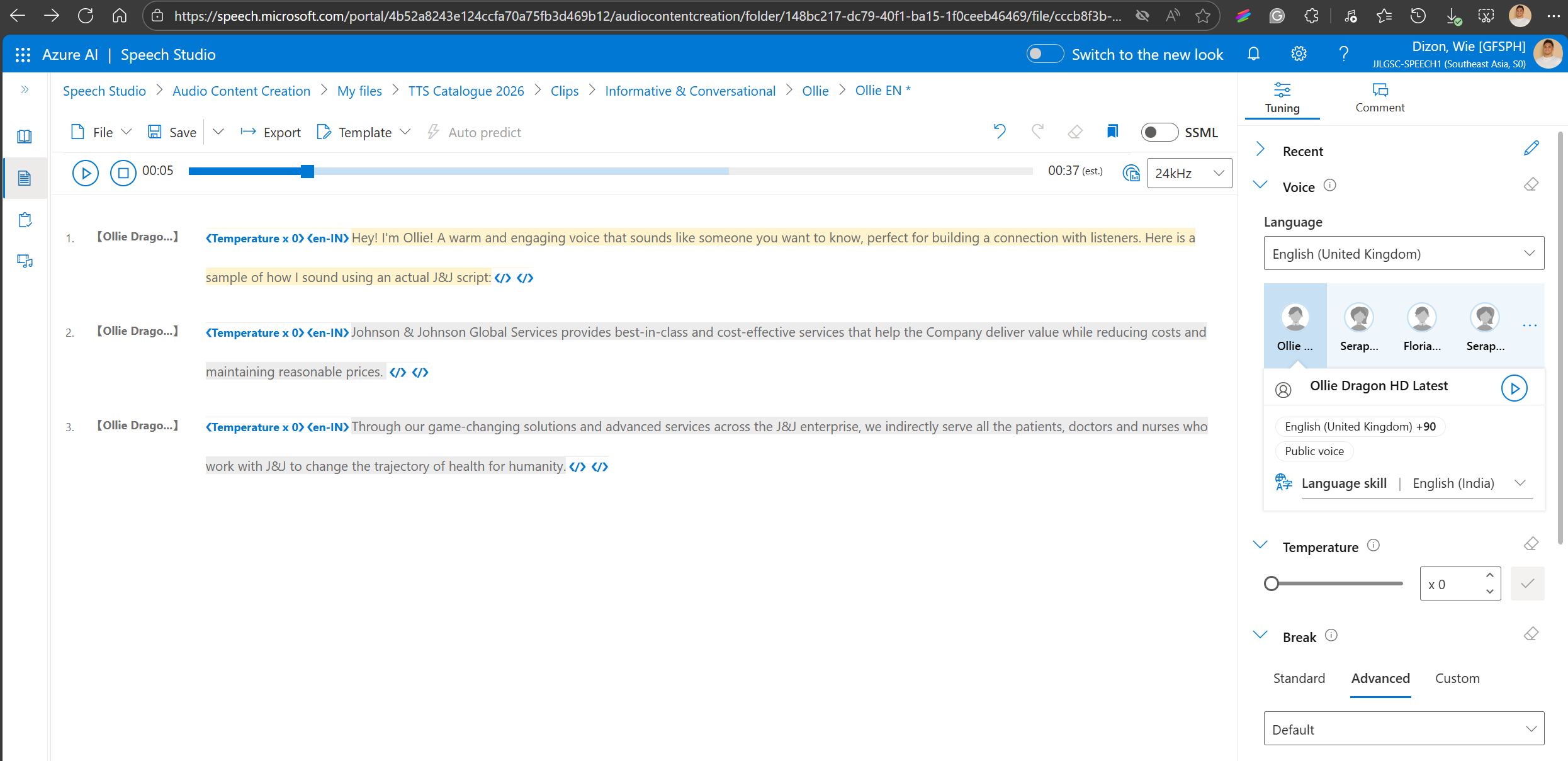Select the file editor sidebar icon
1568x761 pixels.
tap(24, 178)
